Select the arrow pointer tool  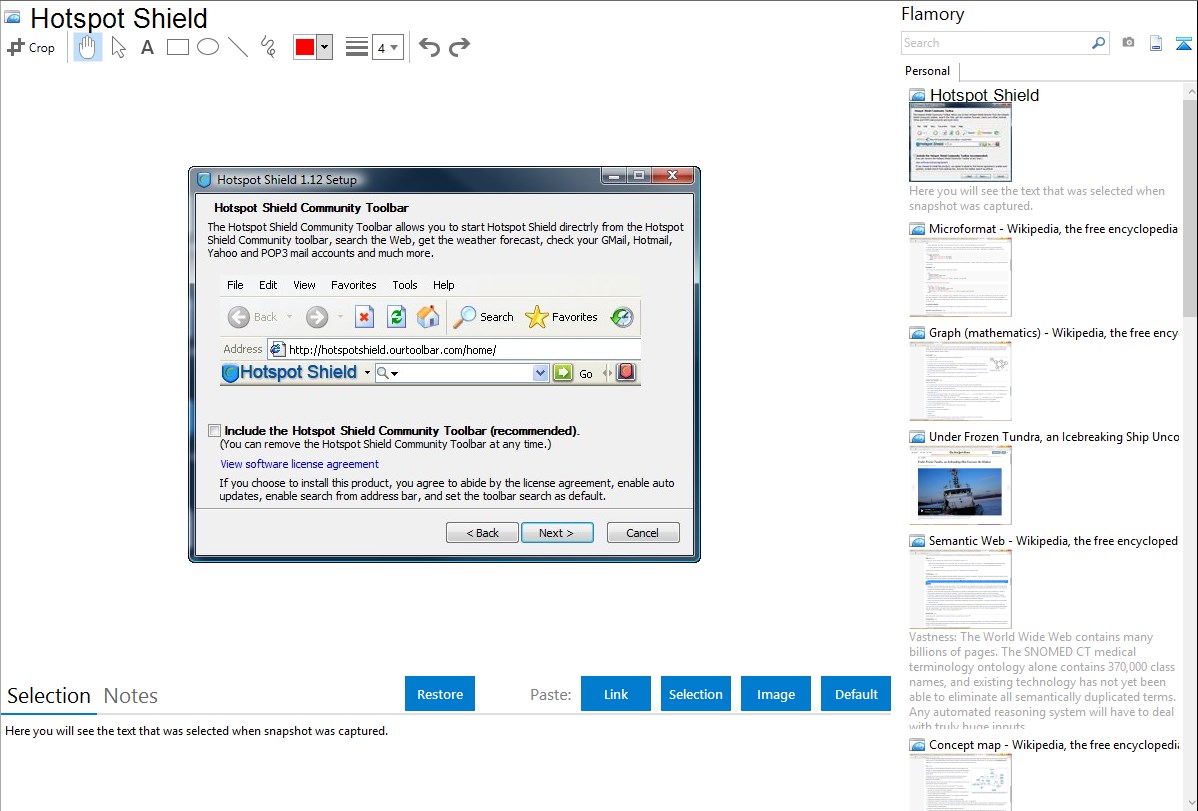[118, 47]
